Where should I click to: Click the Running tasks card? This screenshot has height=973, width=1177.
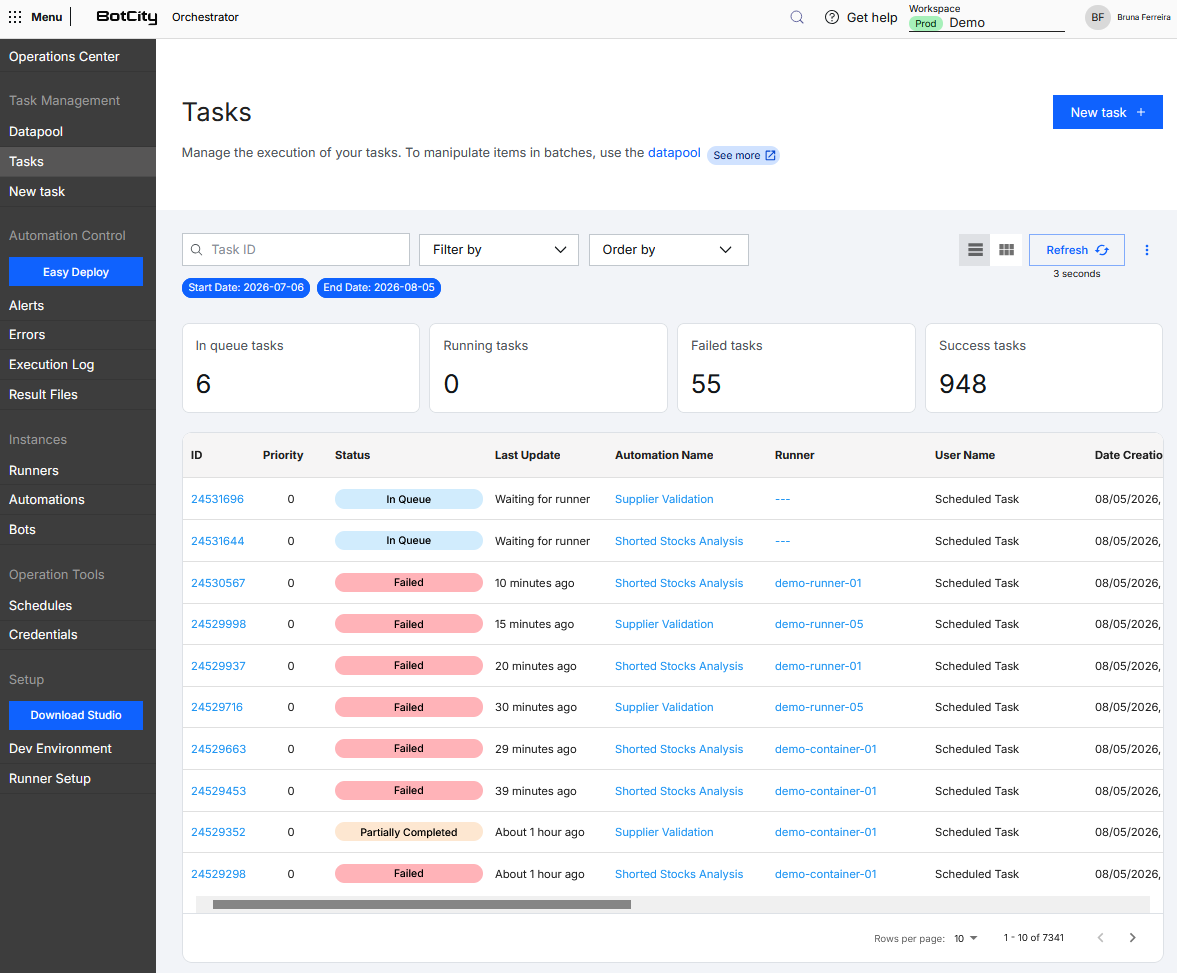click(x=549, y=368)
